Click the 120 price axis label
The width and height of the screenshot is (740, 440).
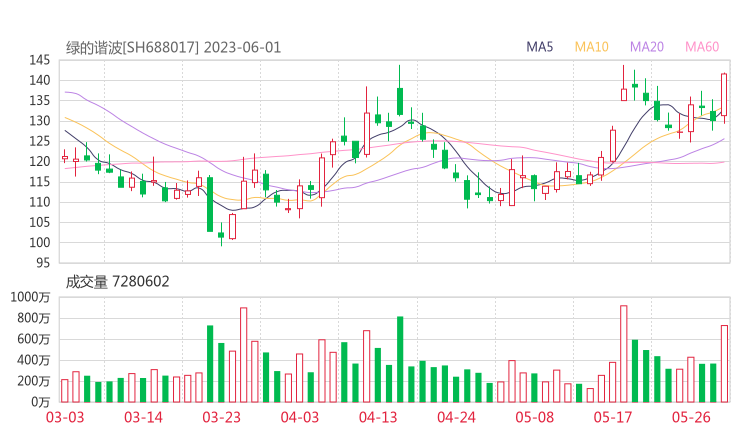[39, 161]
